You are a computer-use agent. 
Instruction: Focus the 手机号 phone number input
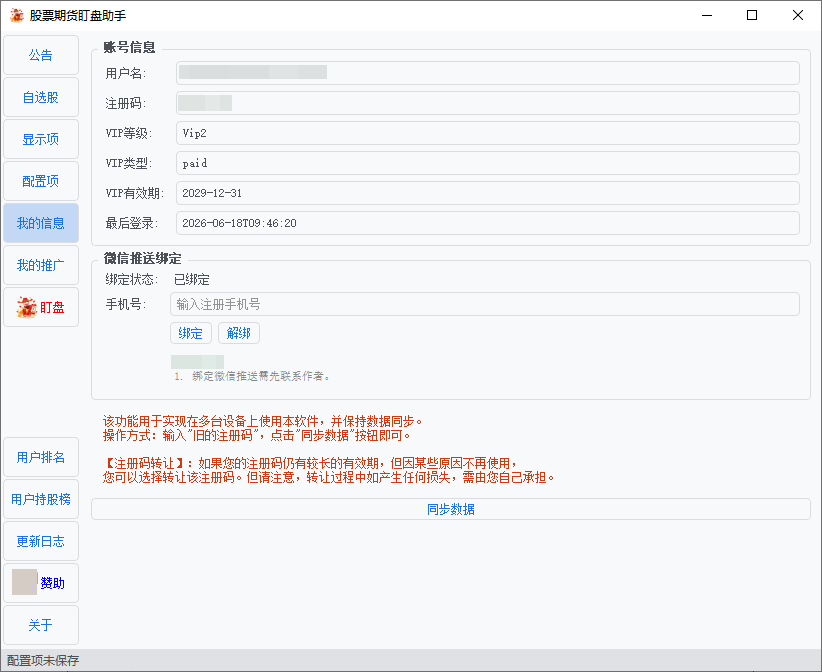(485, 304)
